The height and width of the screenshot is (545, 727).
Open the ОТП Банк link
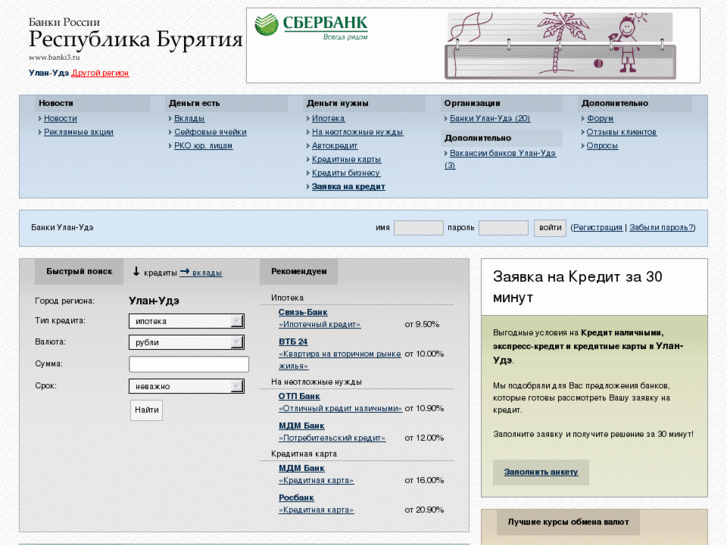(x=299, y=397)
